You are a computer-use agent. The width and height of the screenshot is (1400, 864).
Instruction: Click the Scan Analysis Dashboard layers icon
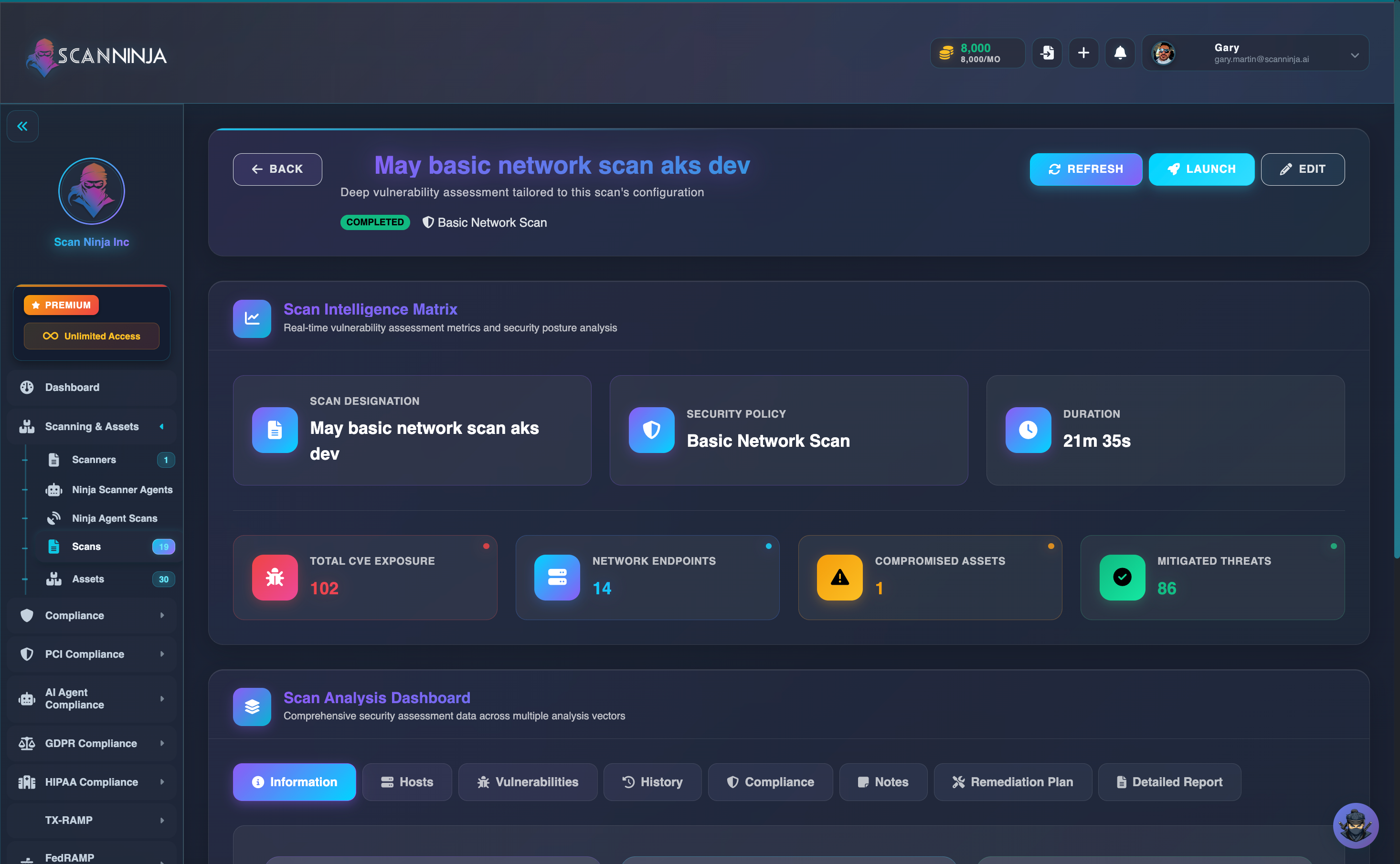point(252,707)
